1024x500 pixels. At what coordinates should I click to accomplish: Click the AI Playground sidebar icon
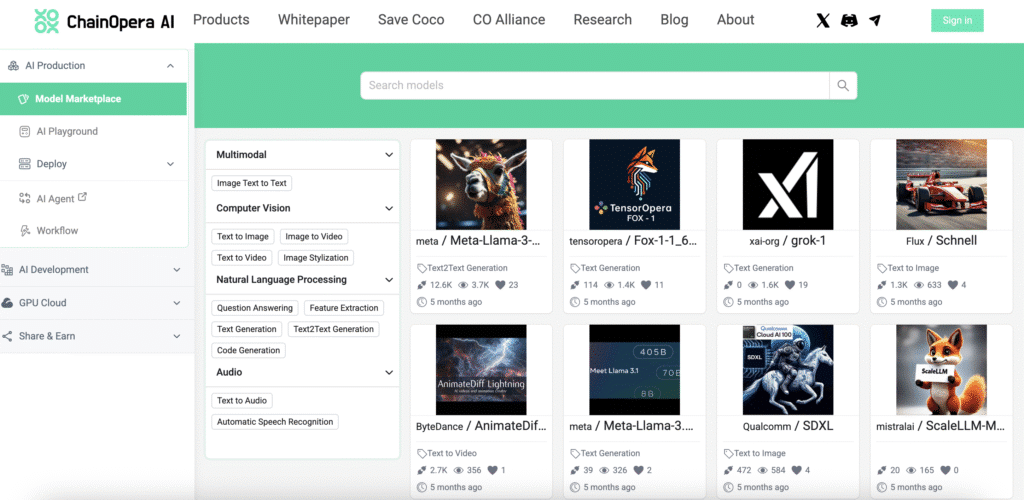(26, 131)
